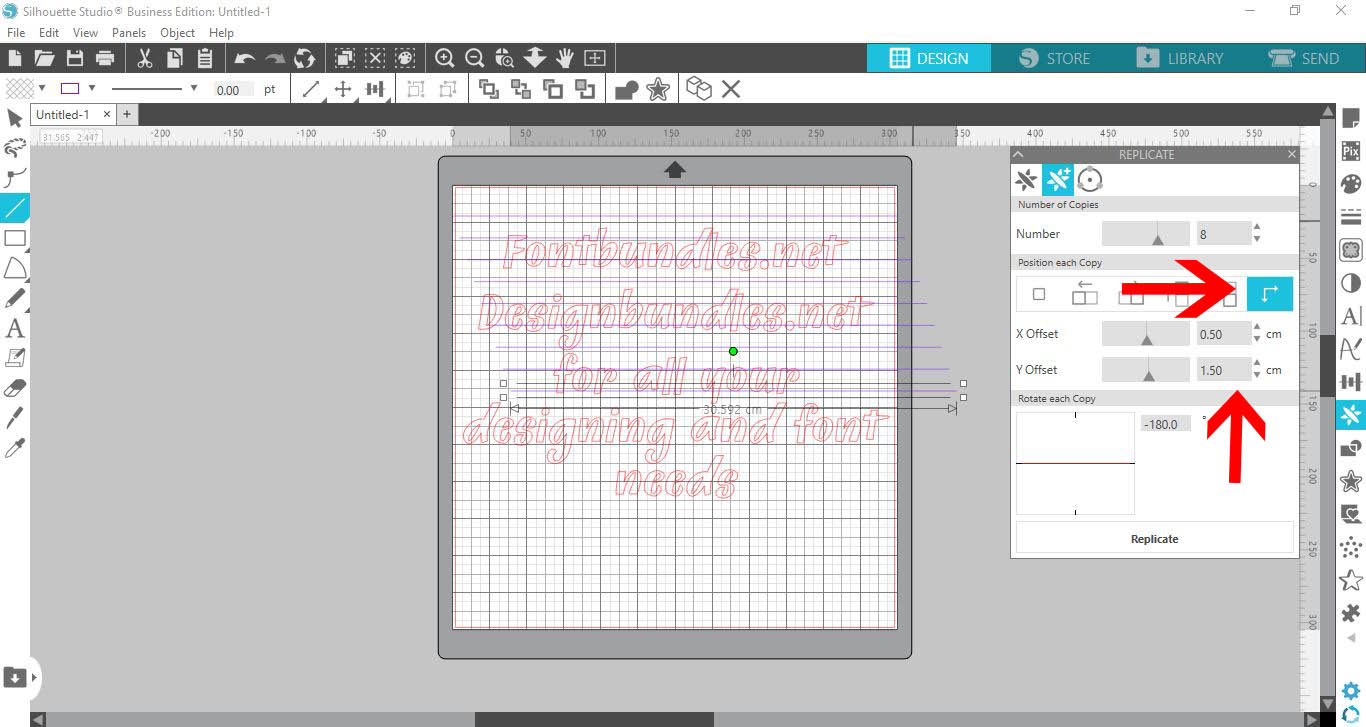Create a new document with the New icon
The width and height of the screenshot is (1366, 727).
tap(15, 58)
